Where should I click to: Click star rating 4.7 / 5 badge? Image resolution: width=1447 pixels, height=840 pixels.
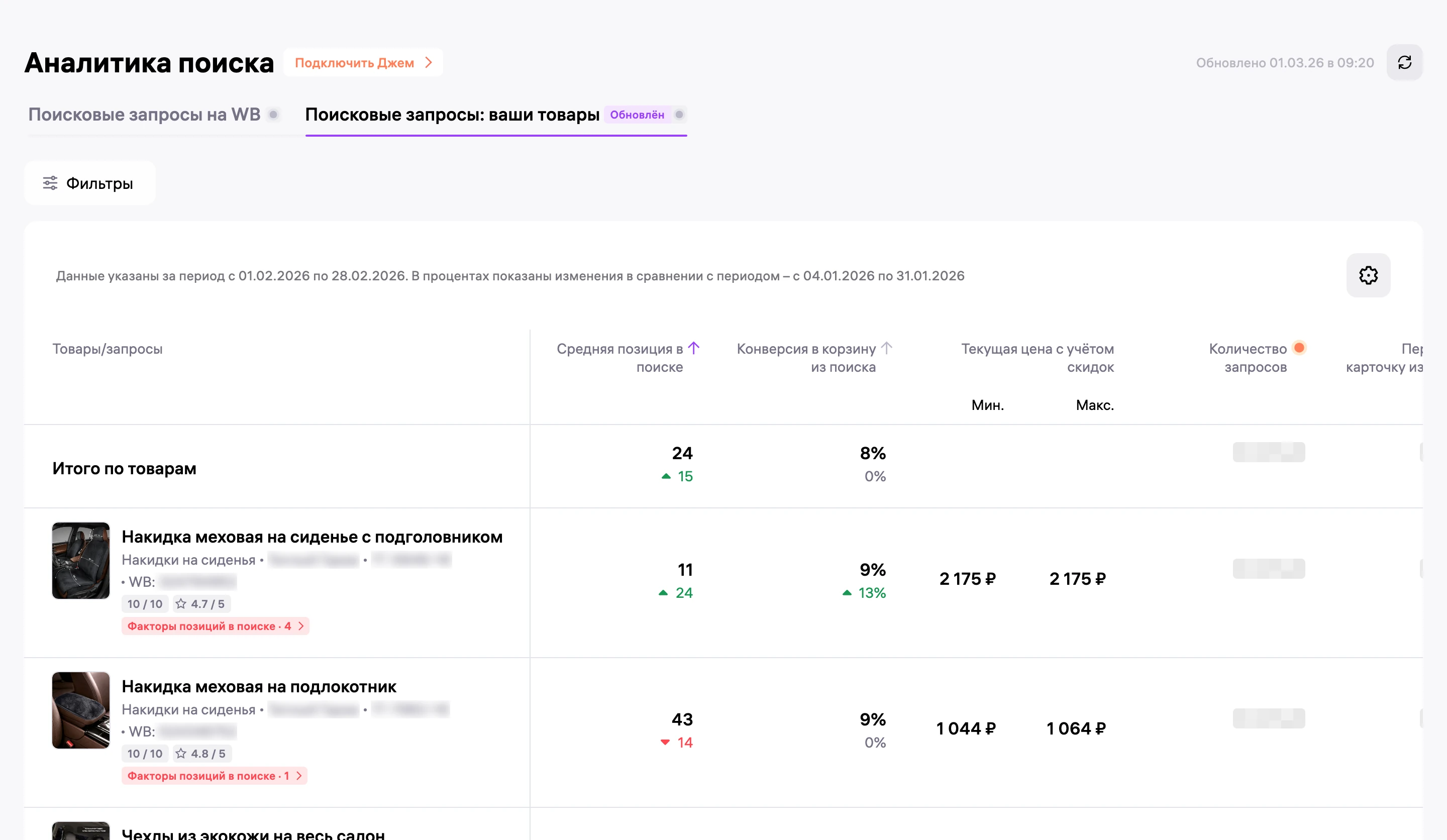[201, 604]
